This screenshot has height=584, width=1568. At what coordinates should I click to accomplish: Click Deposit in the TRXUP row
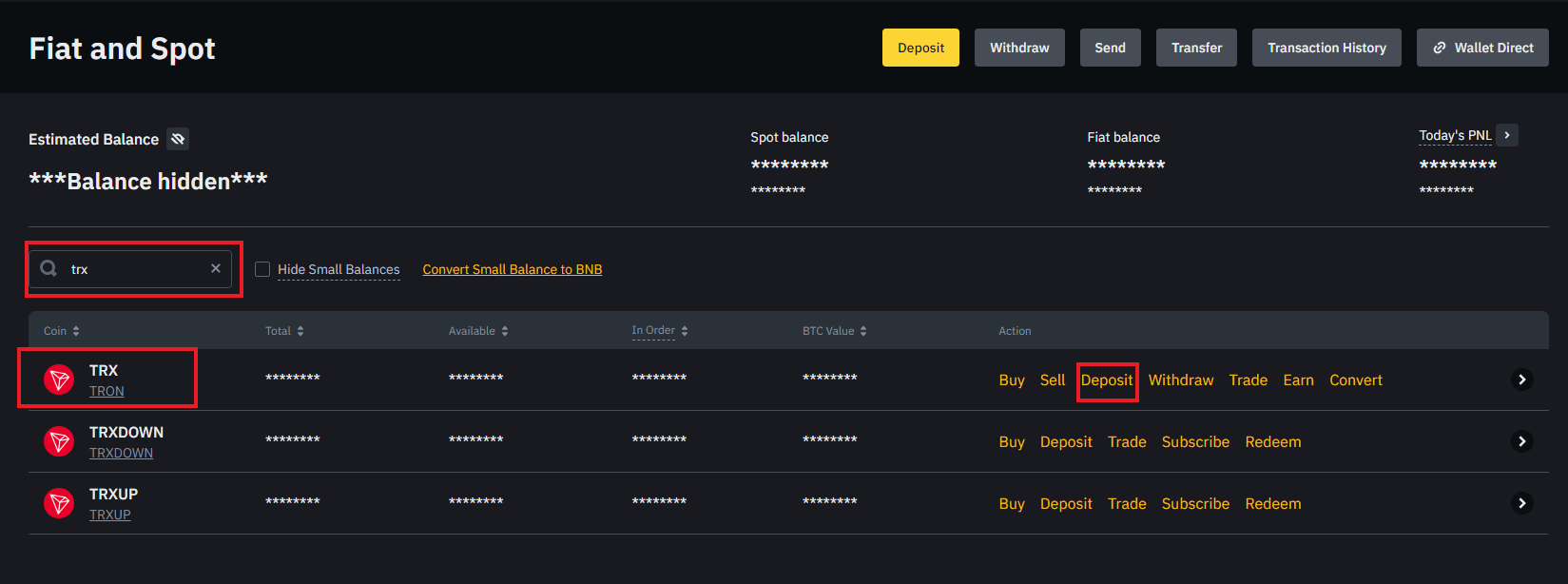point(1066,503)
